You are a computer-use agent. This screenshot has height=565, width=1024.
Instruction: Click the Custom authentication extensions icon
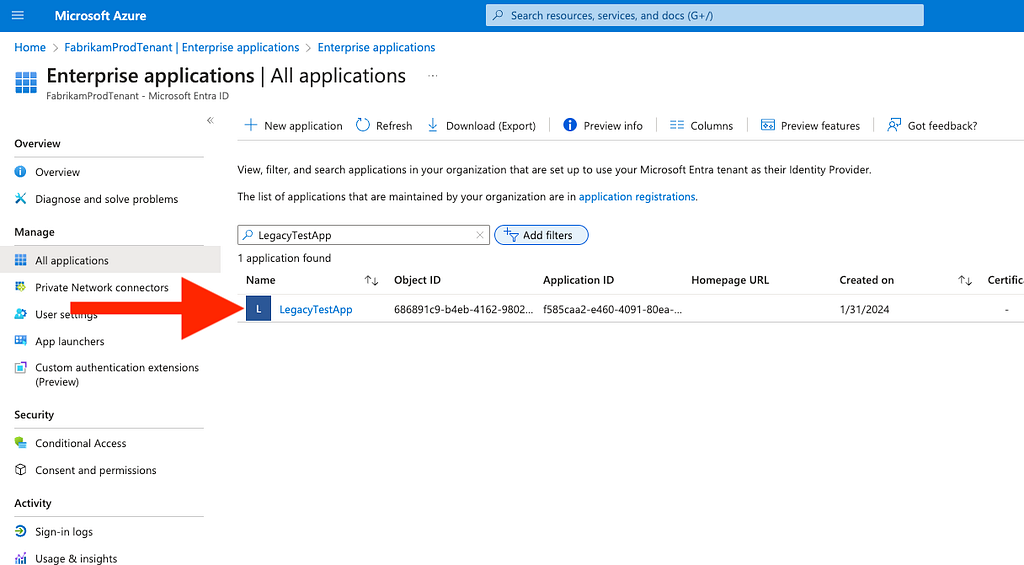point(20,367)
